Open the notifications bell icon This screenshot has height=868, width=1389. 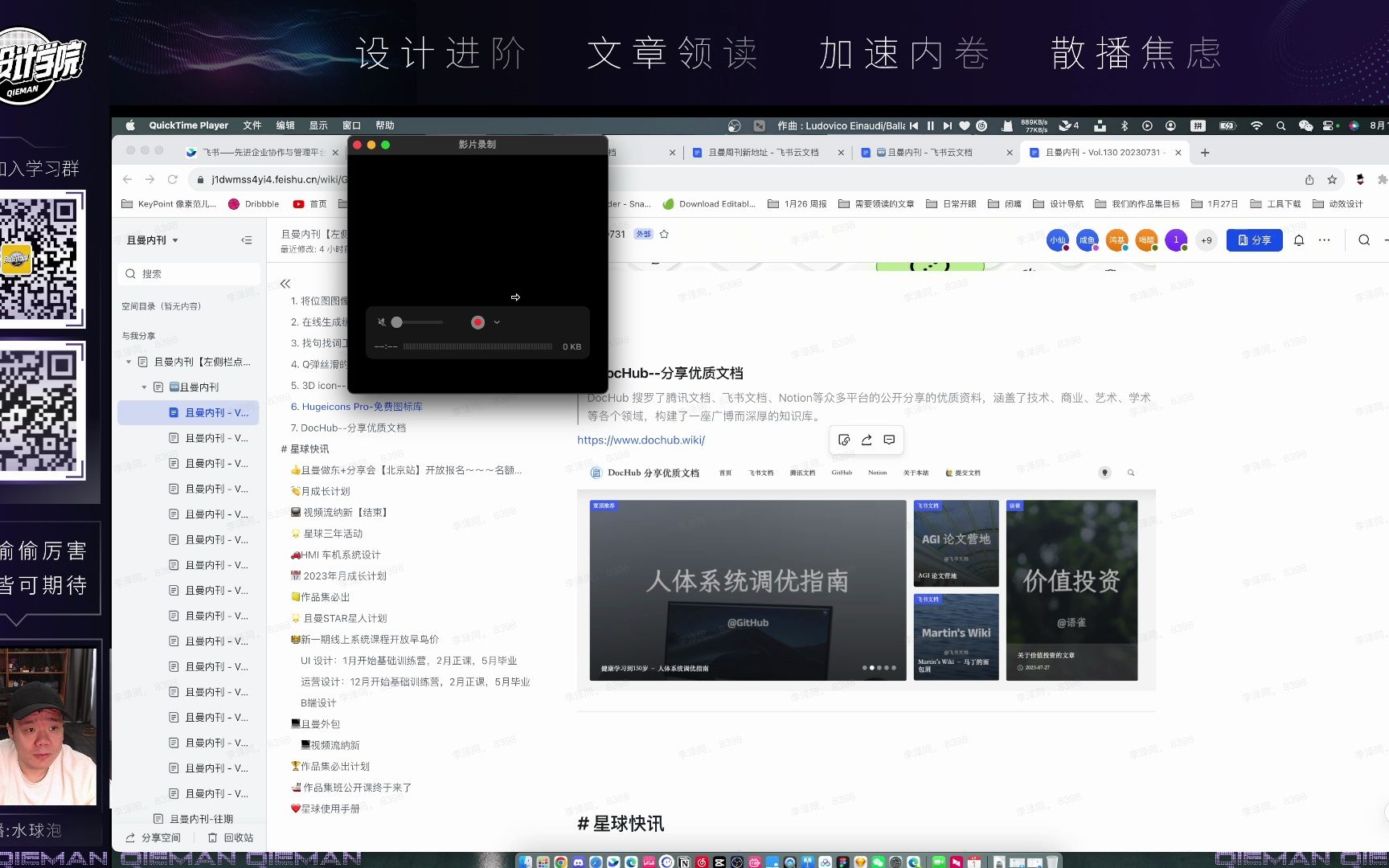[x=1298, y=240]
